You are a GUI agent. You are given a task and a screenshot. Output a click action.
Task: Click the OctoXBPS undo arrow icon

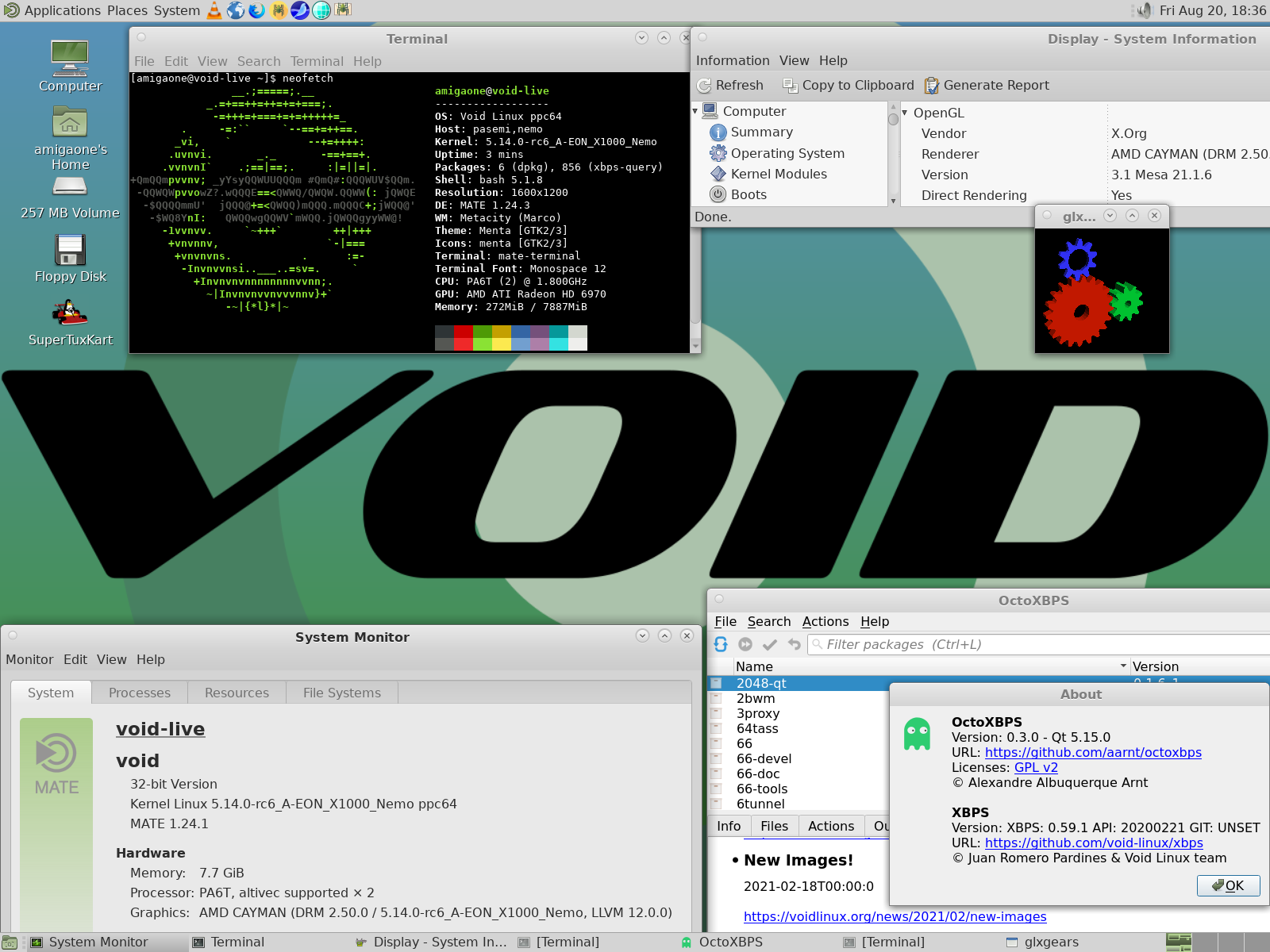tap(794, 644)
